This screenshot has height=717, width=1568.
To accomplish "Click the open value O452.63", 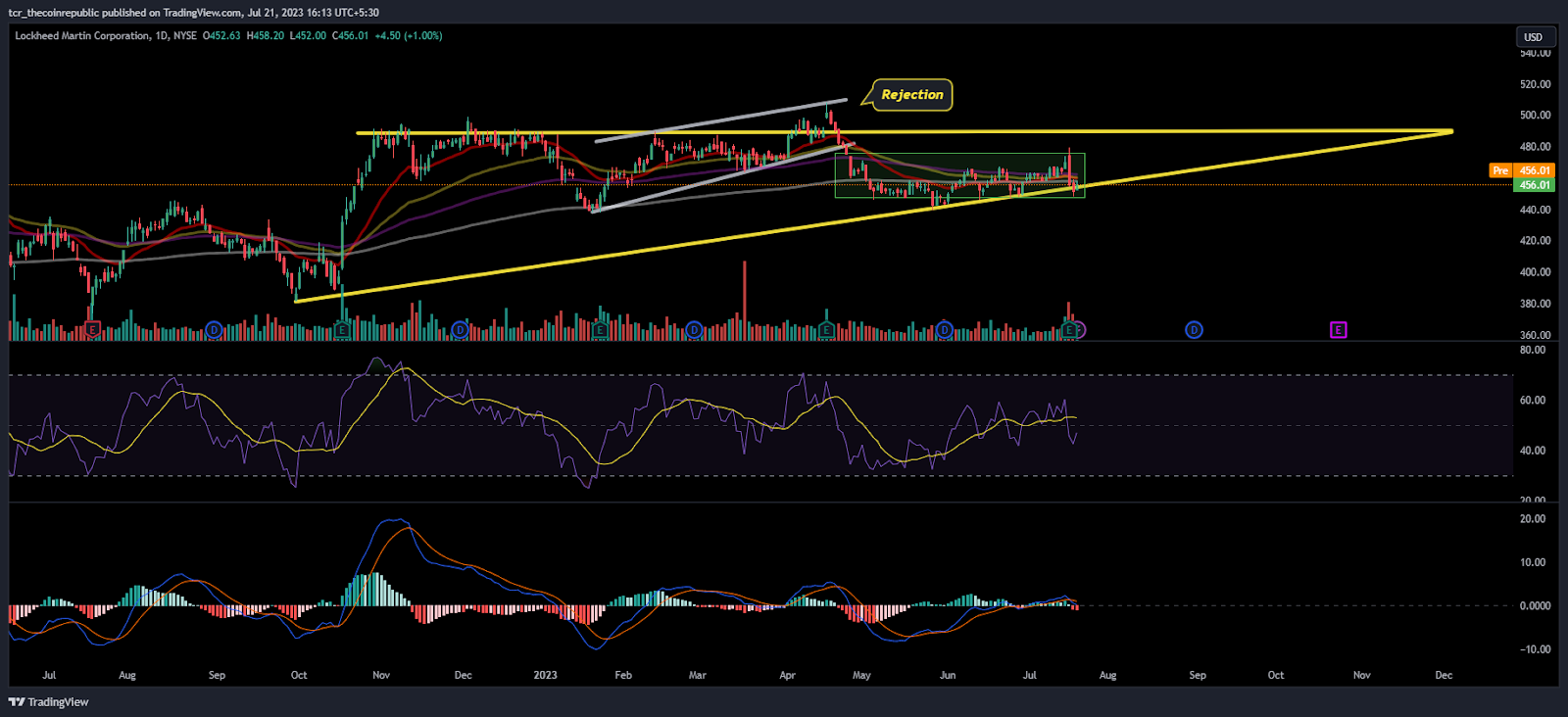I will pos(221,36).
